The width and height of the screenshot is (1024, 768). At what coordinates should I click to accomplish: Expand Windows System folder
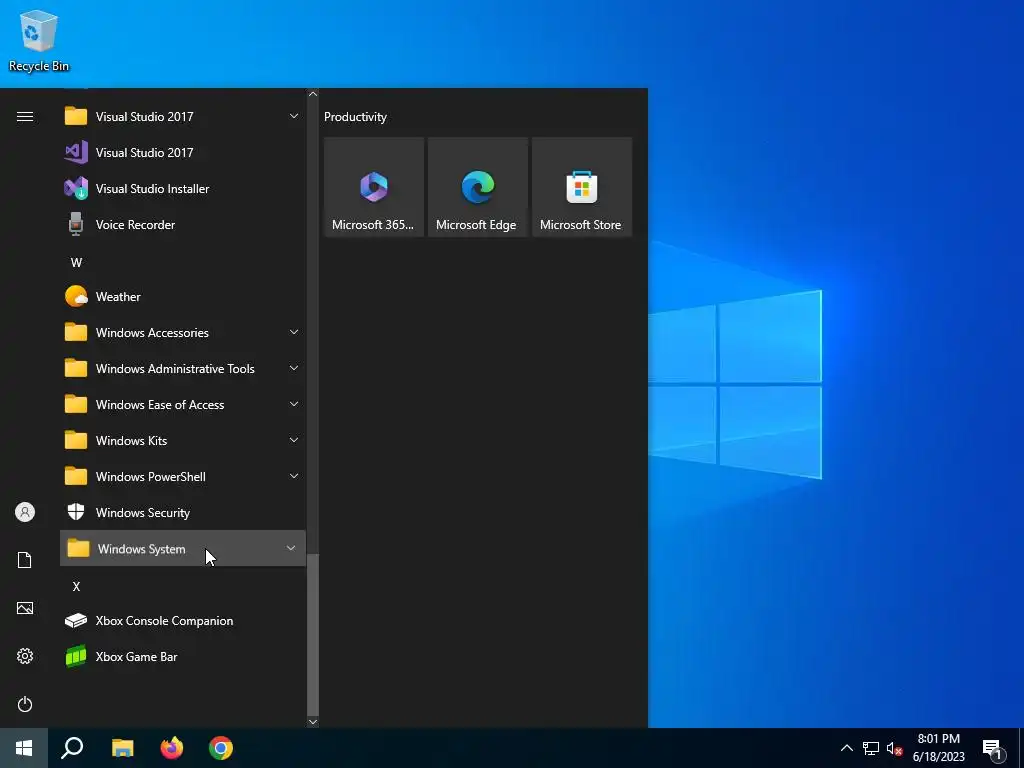click(183, 549)
